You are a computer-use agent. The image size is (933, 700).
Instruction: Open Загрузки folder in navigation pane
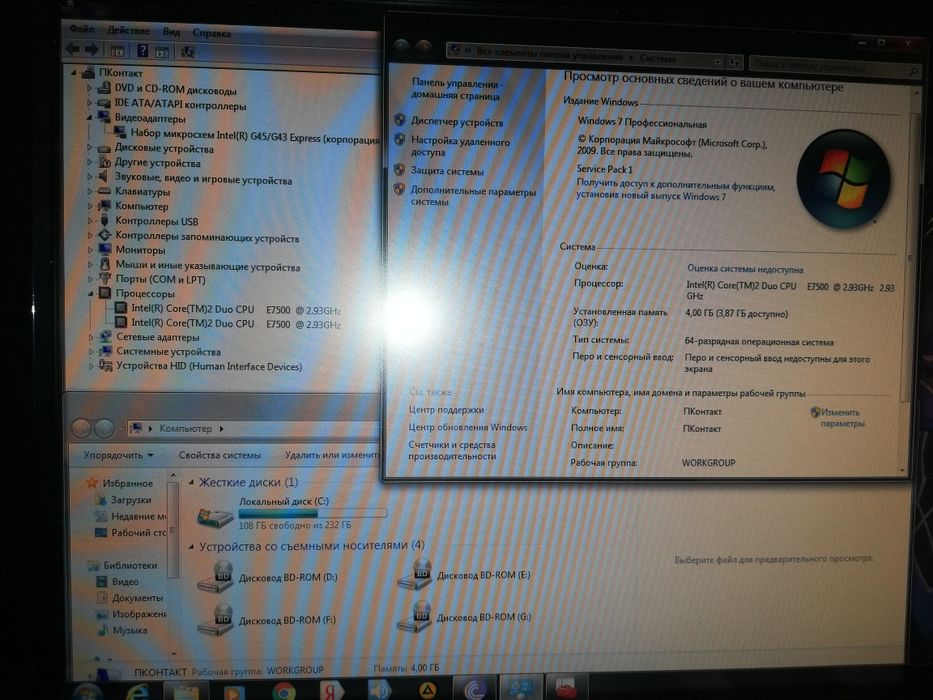tap(131, 499)
